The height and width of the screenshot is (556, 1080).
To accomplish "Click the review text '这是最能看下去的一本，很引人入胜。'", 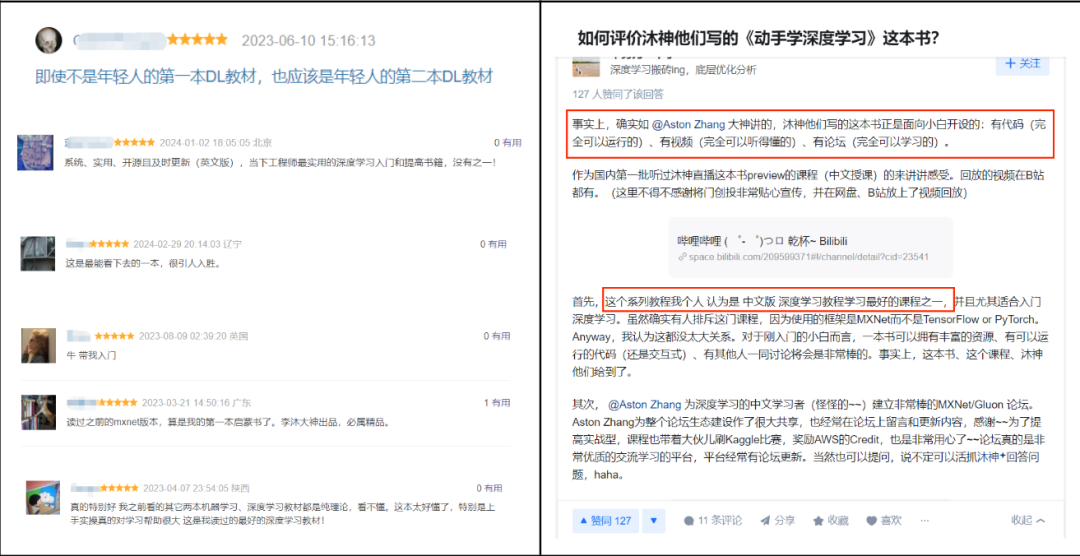I will click(143, 263).
